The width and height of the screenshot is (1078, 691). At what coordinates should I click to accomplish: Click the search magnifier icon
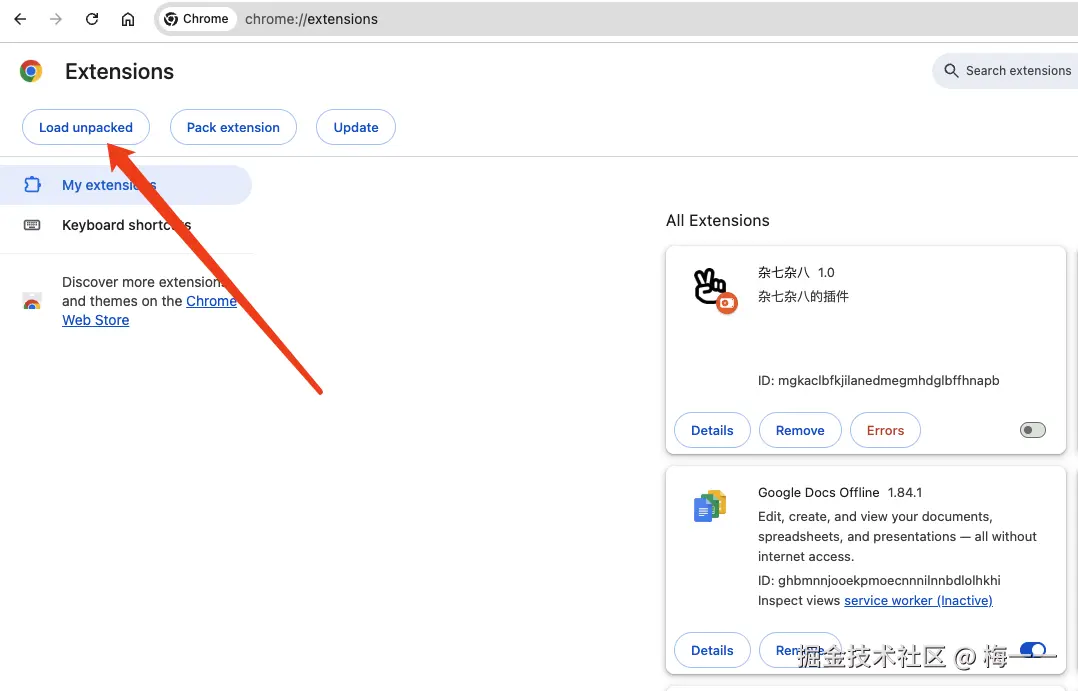point(952,71)
